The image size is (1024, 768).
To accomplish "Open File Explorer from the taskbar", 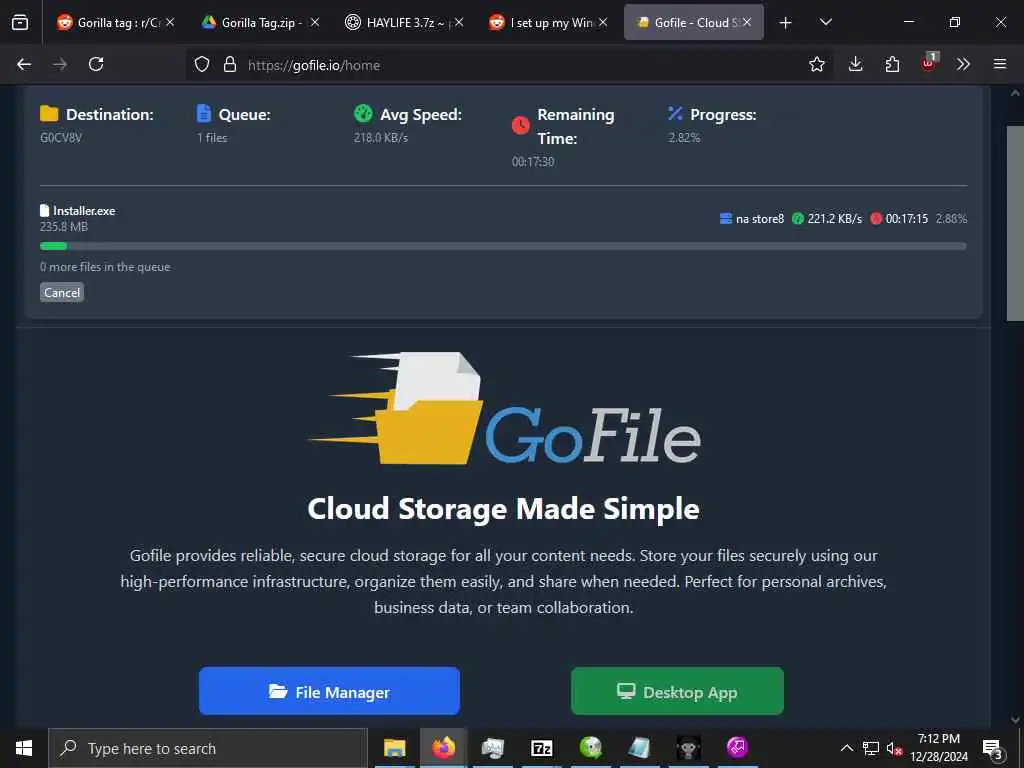I will click(394, 748).
